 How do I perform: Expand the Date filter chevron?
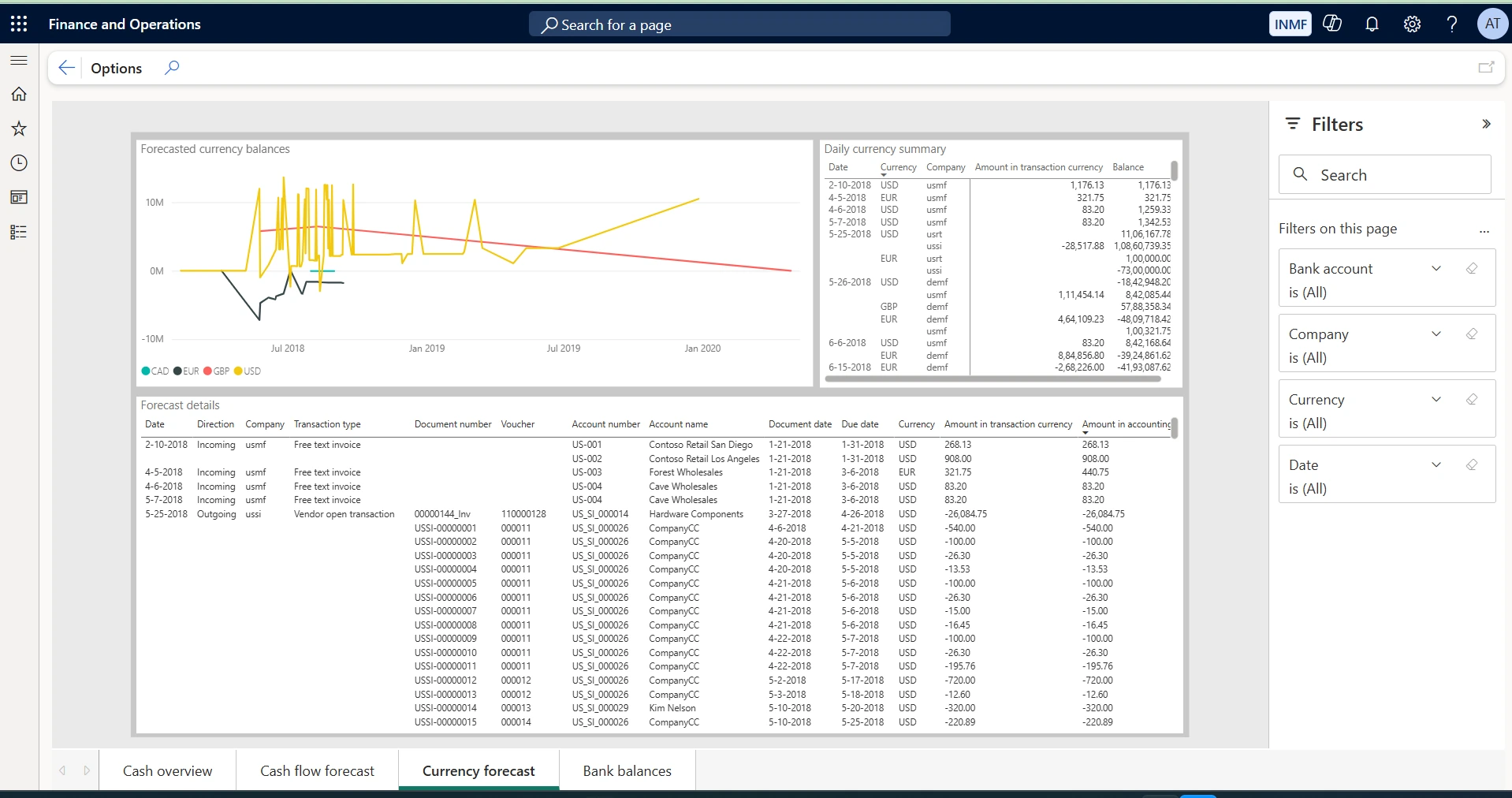pyautogui.click(x=1436, y=465)
